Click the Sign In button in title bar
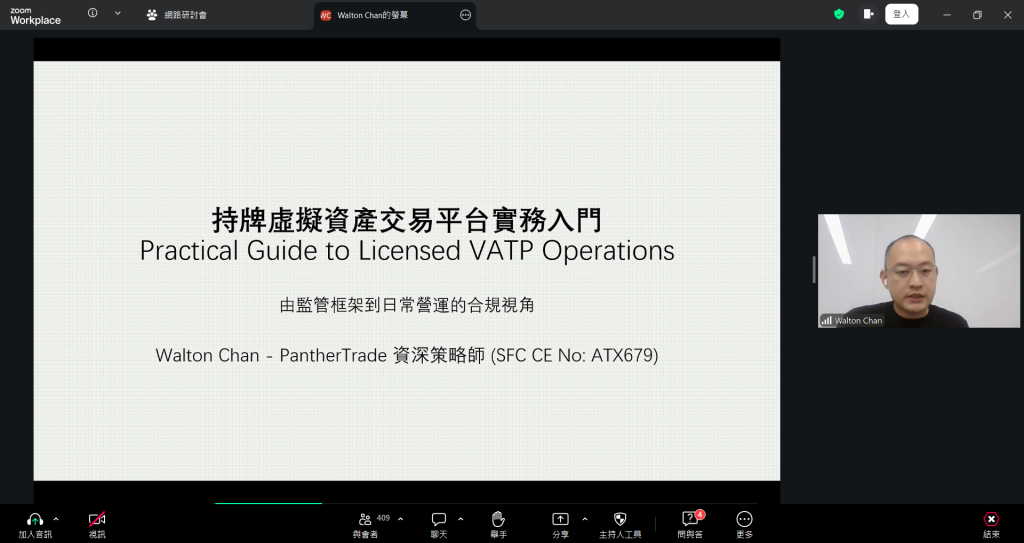 [x=901, y=14]
